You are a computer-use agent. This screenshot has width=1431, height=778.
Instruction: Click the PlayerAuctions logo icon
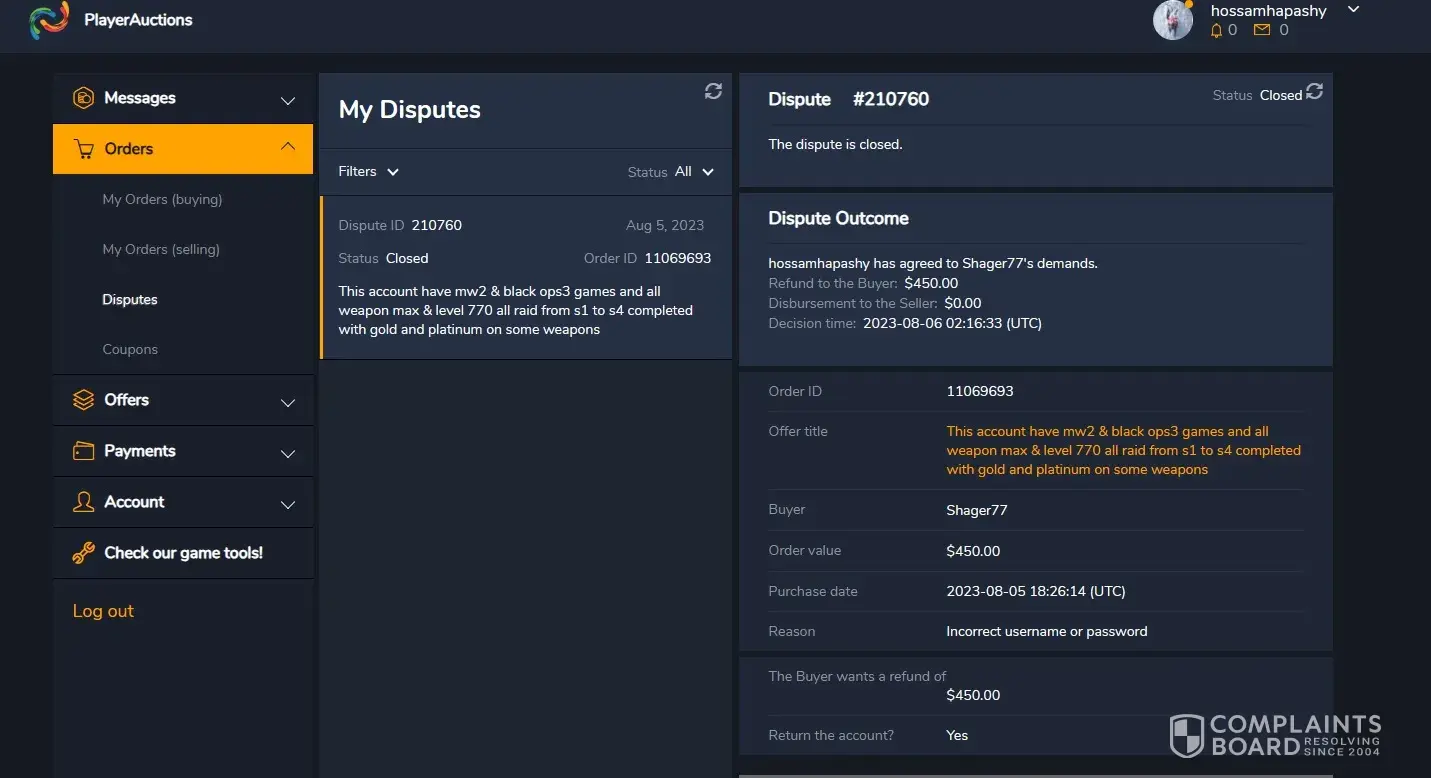[49, 20]
